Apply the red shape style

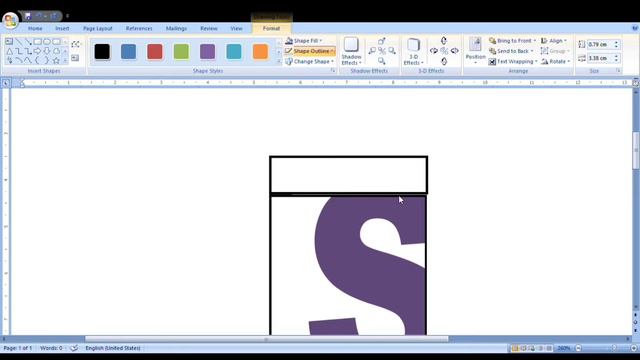[x=155, y=52]
